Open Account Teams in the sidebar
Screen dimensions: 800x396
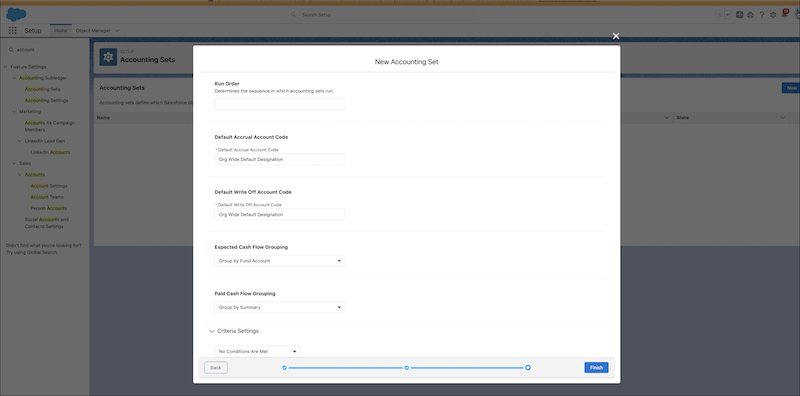point(47,197)
